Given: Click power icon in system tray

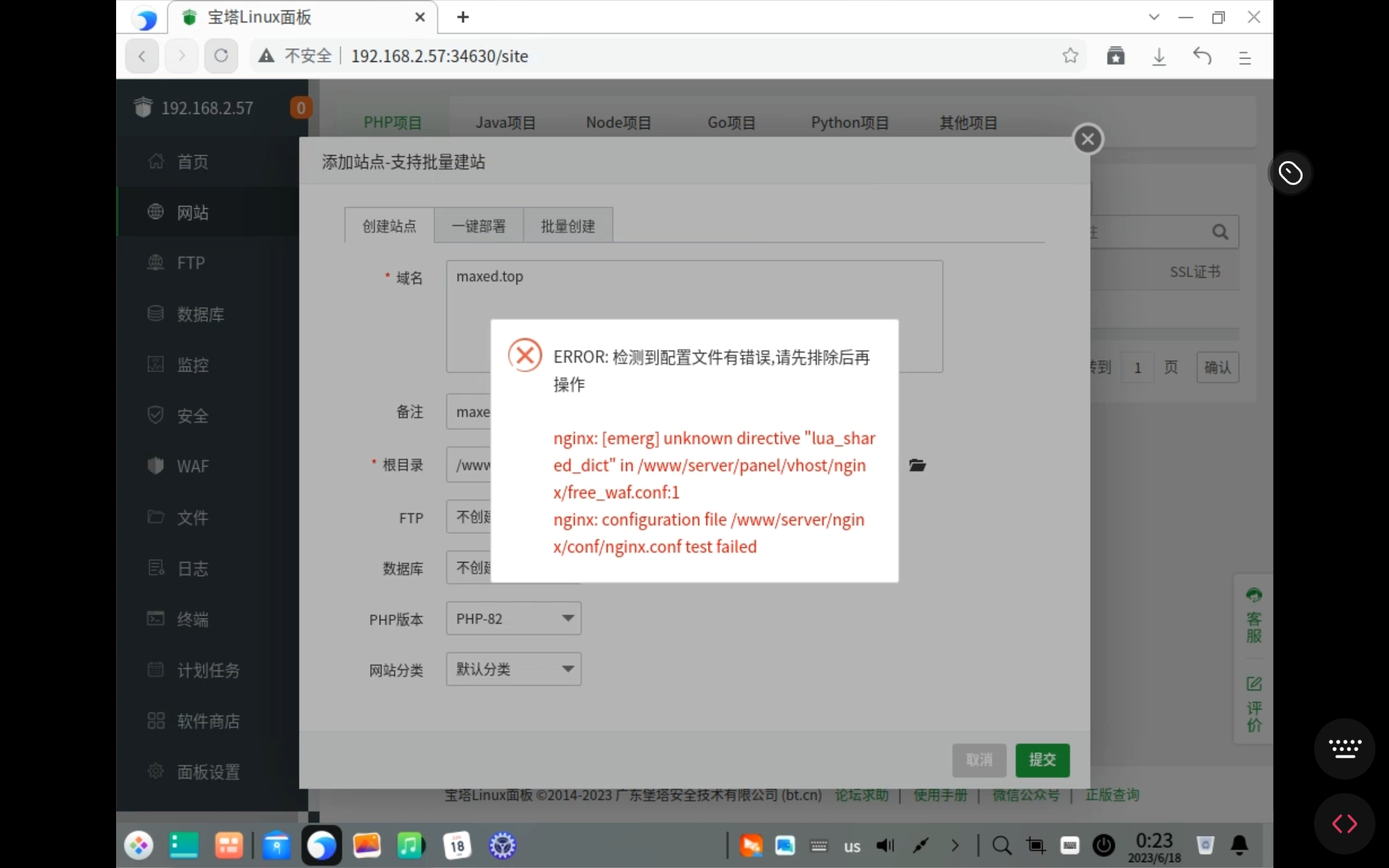Looking at the screenshot, I should [x=1103, y=845].
